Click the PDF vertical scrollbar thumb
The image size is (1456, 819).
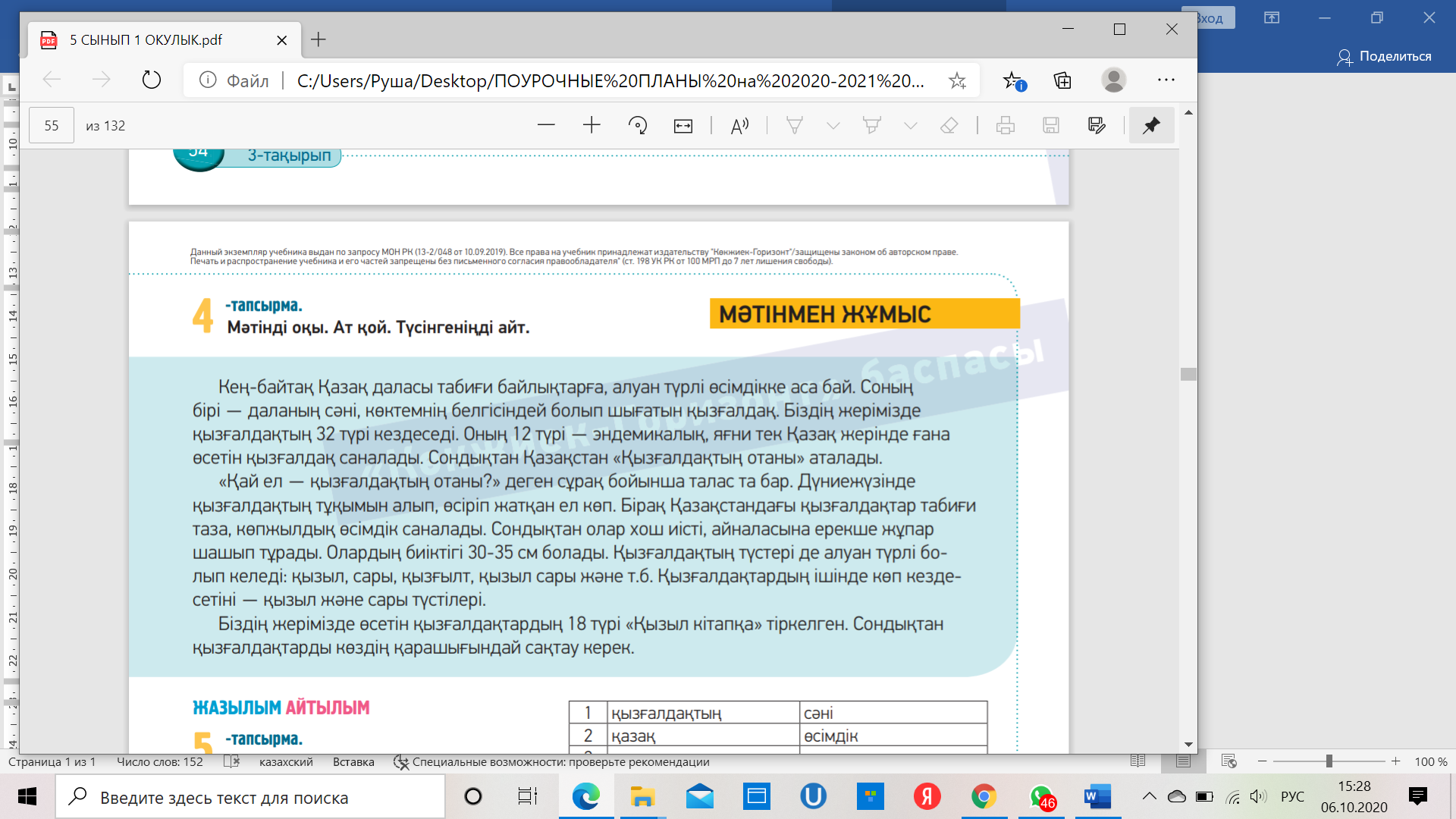click(1188, 374)
